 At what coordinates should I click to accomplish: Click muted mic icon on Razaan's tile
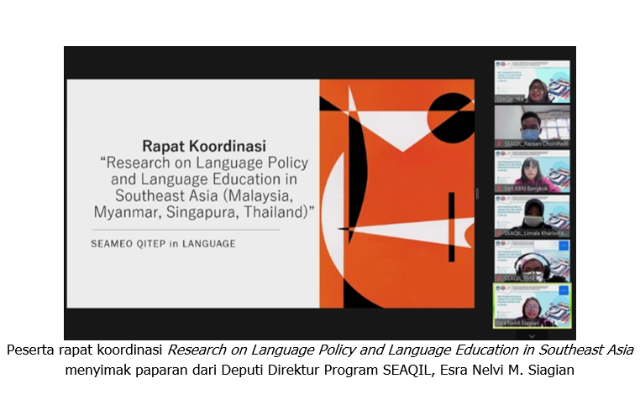click(499, 144)
